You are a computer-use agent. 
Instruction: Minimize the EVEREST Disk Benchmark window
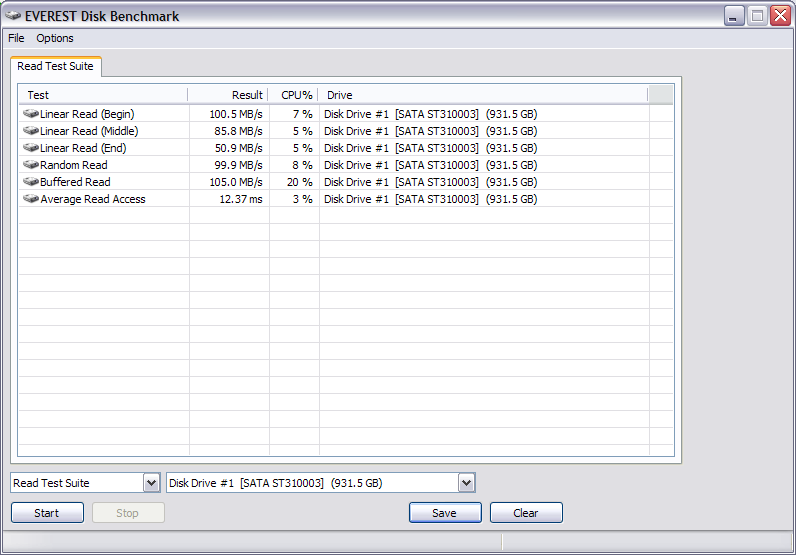point(734,16)
